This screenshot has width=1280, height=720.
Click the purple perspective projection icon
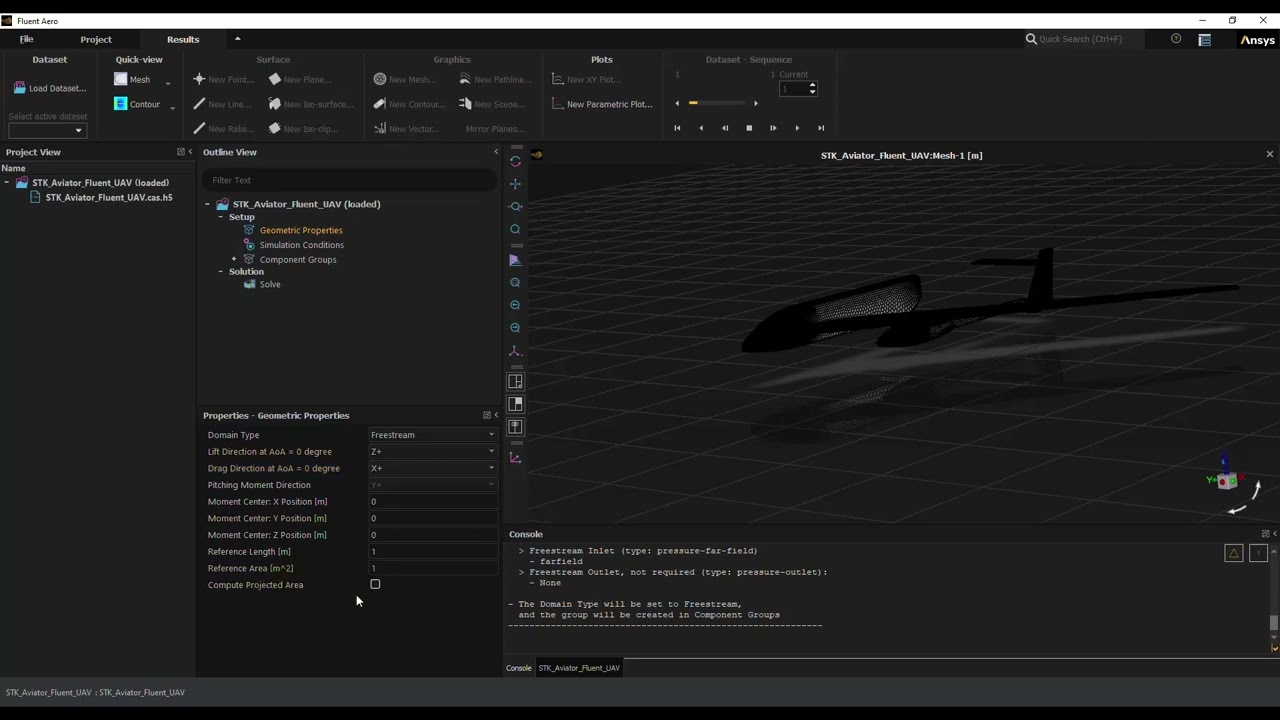point(515,260)
